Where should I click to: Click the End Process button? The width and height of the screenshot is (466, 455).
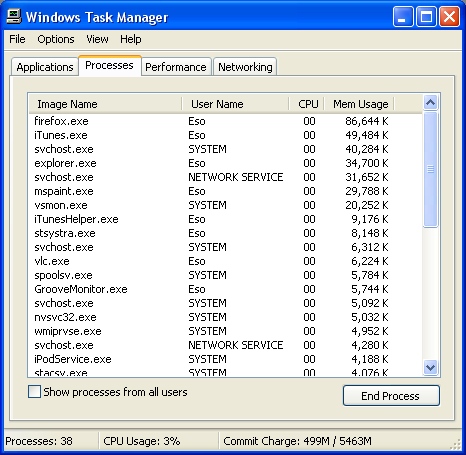click(391, 396)
